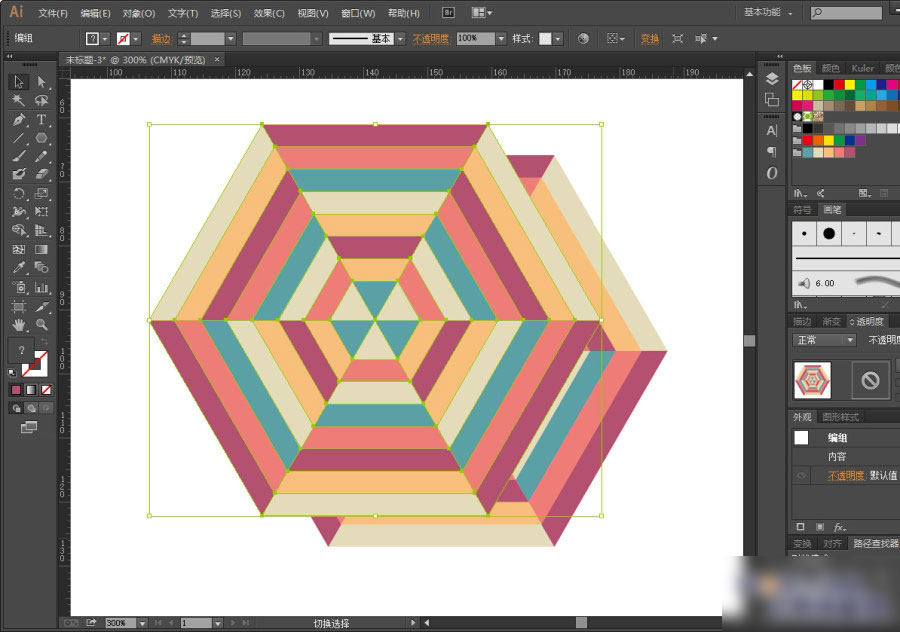Pick the red swatch in the top swatch row

tap(839, 85)
